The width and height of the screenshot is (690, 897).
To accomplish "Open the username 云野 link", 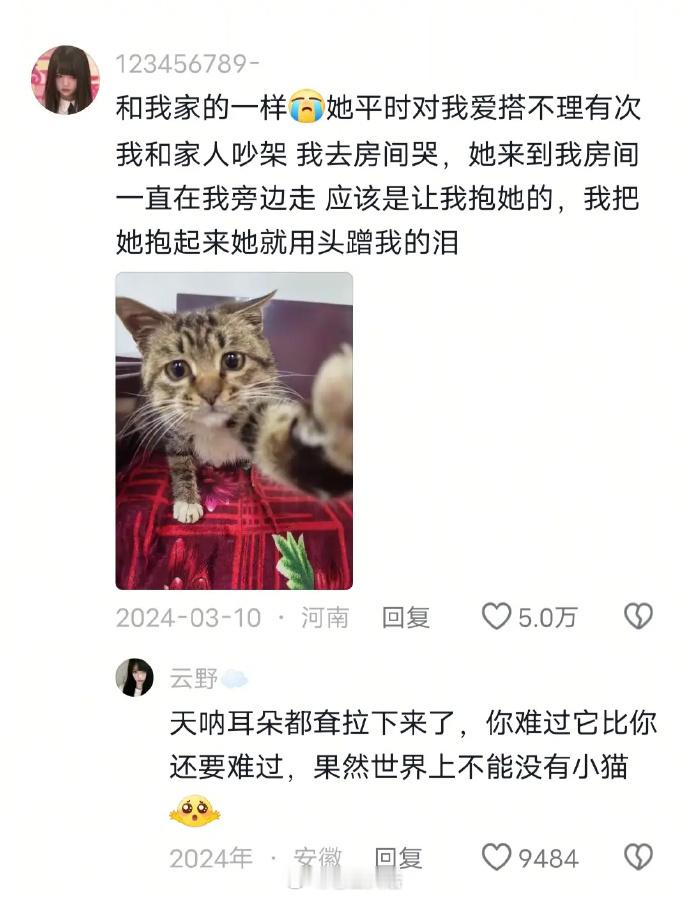I will (x=193, y=679).
